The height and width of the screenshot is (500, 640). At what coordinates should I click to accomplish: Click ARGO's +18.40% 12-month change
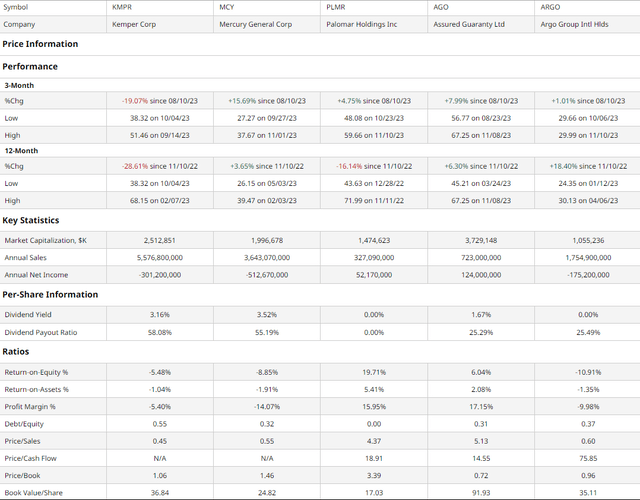tap(563, 166)
